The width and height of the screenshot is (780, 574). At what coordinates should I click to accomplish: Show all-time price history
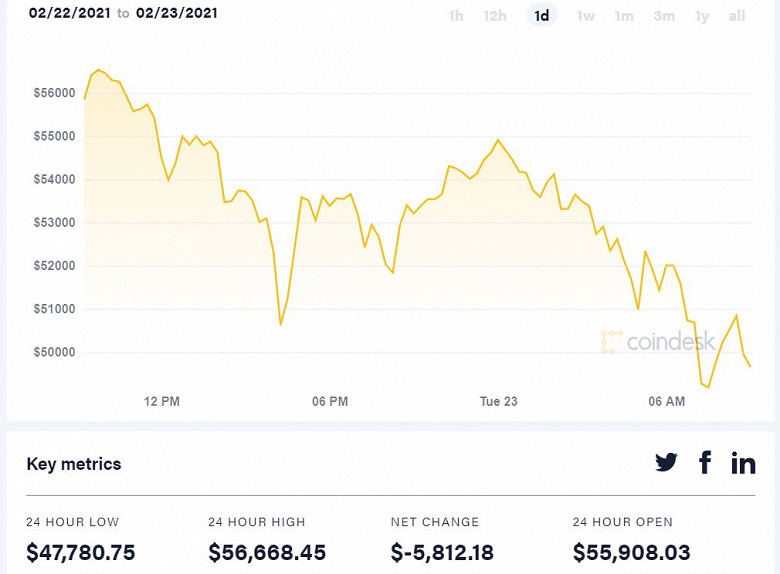(x=737, y=16)
